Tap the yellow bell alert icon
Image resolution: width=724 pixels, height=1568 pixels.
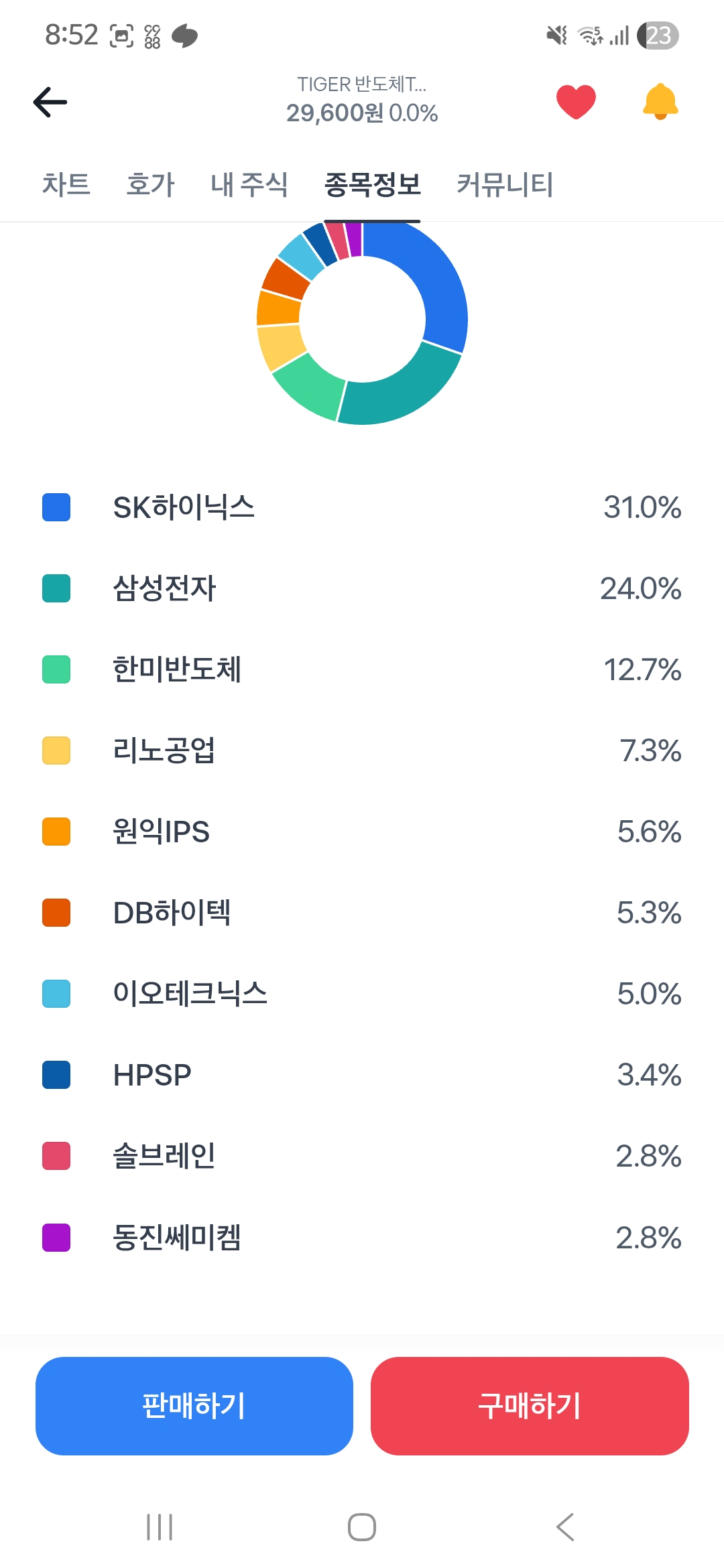[660, 102]
